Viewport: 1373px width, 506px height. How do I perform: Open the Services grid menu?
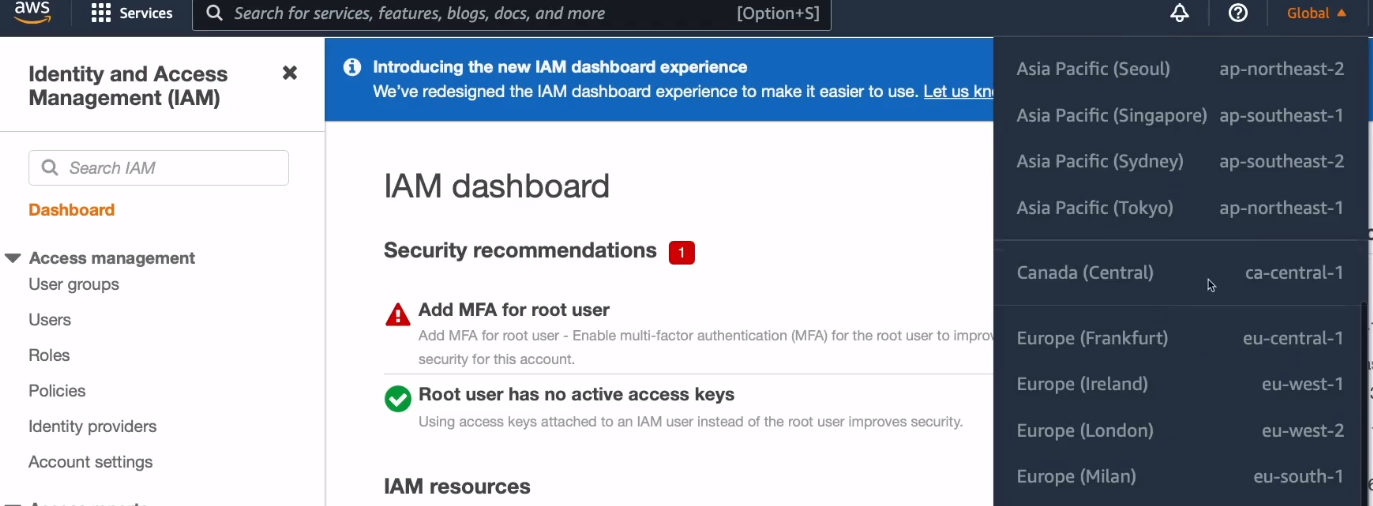click(131, 13)
